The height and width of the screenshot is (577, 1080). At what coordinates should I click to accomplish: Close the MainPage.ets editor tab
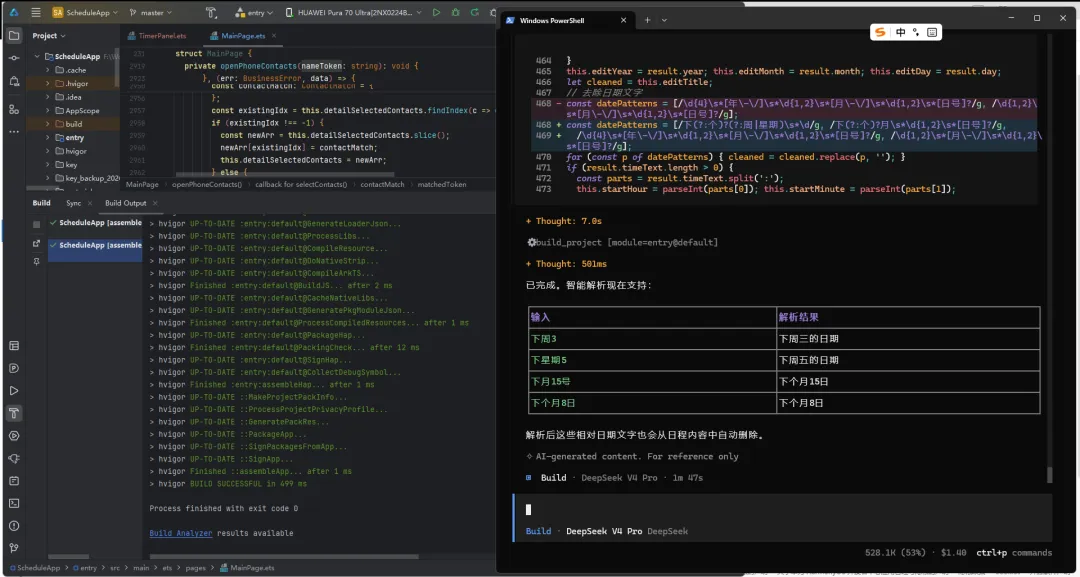273,36
